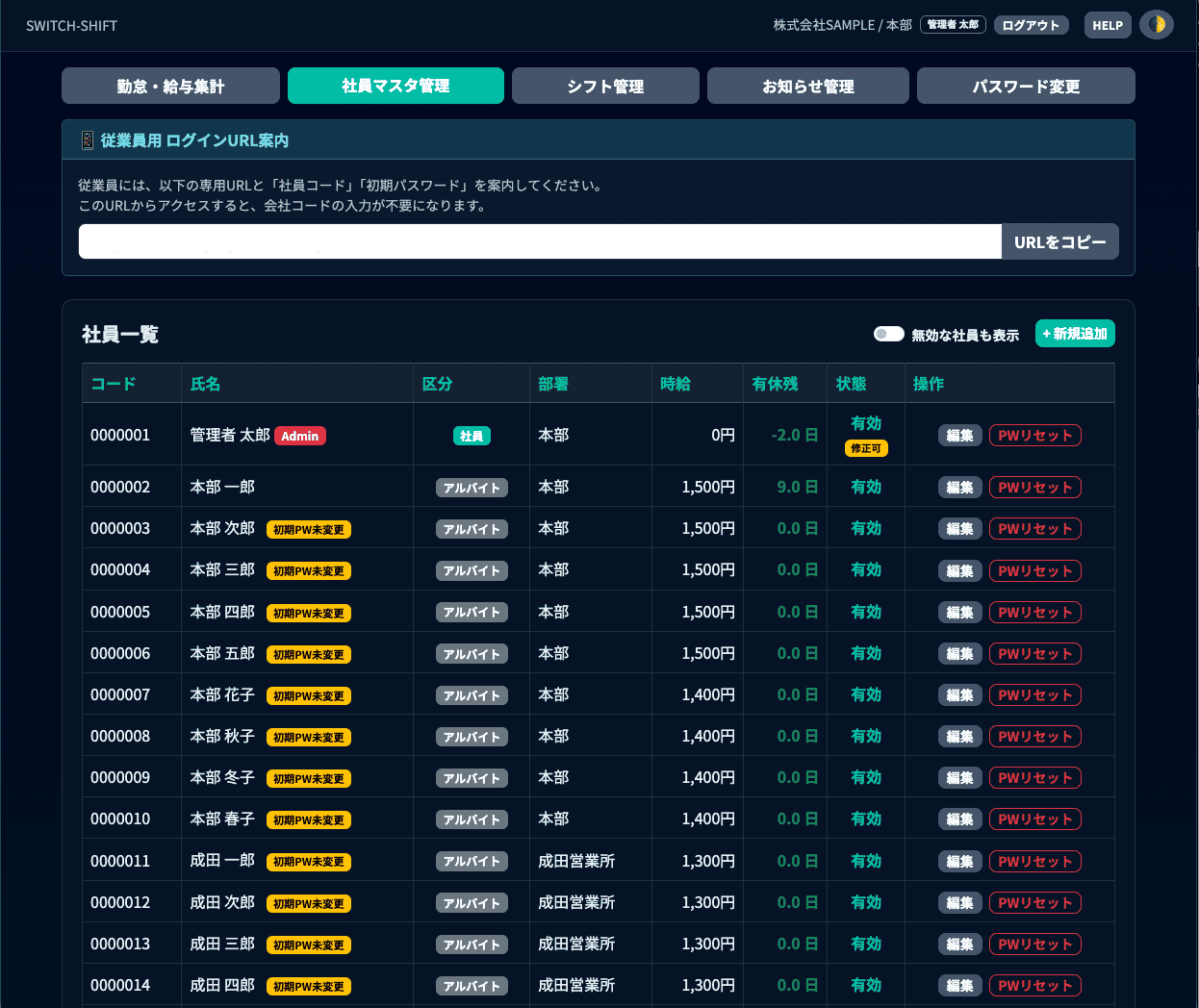Click 編集 for employee 本部 一郎
The image size is (1199, 1008).
click(959, 487)
